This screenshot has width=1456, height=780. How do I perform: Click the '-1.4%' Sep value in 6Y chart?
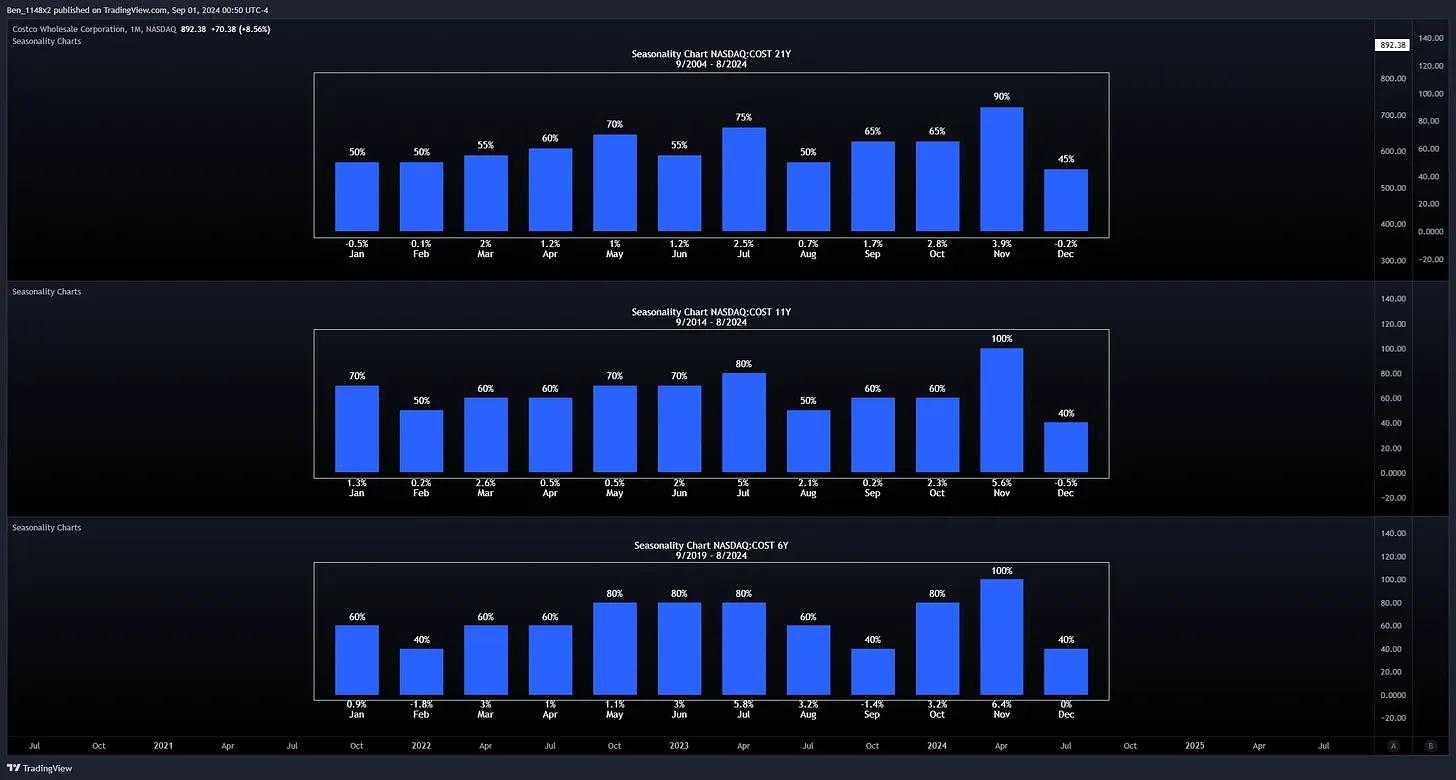[x=872, y=705]
